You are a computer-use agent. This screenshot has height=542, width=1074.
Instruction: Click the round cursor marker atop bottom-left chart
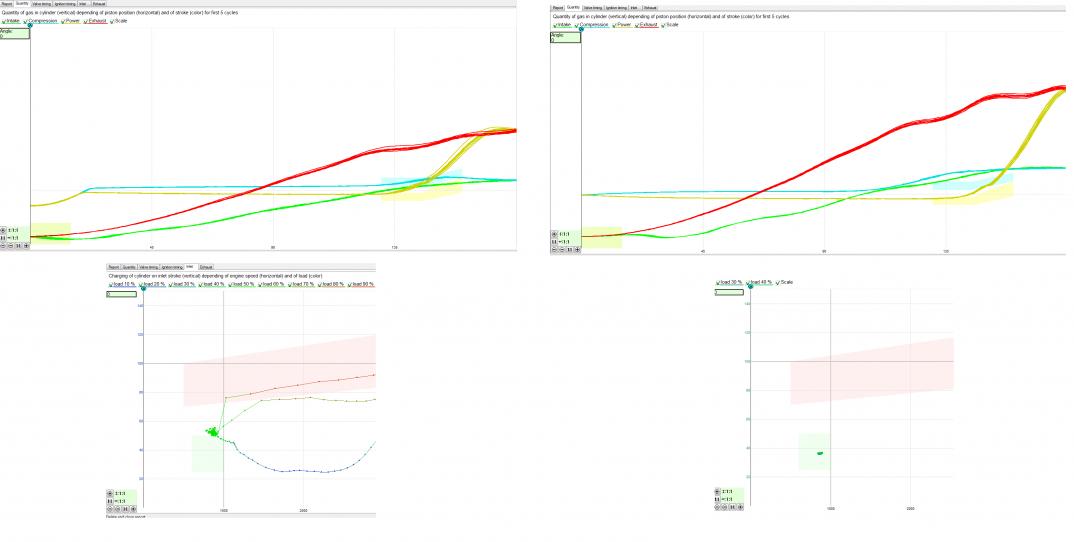[143, 288]
